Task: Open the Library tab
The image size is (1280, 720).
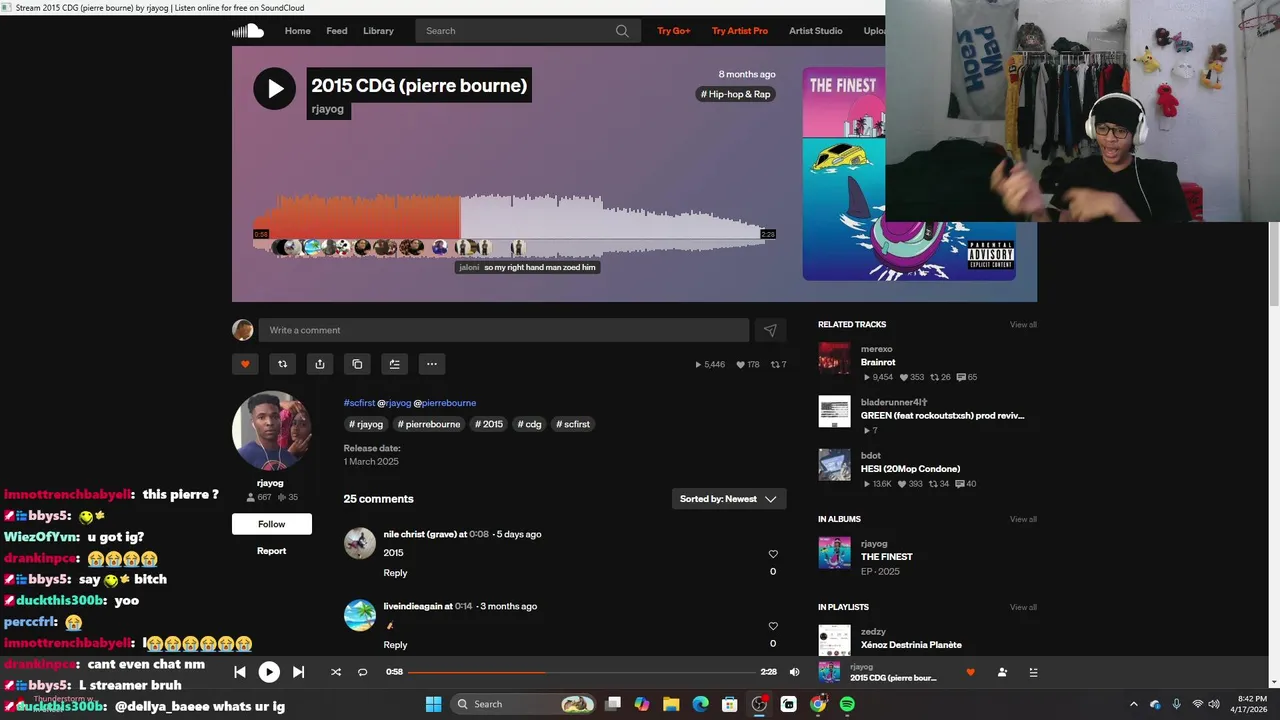Action: click(x=378, y=31)
